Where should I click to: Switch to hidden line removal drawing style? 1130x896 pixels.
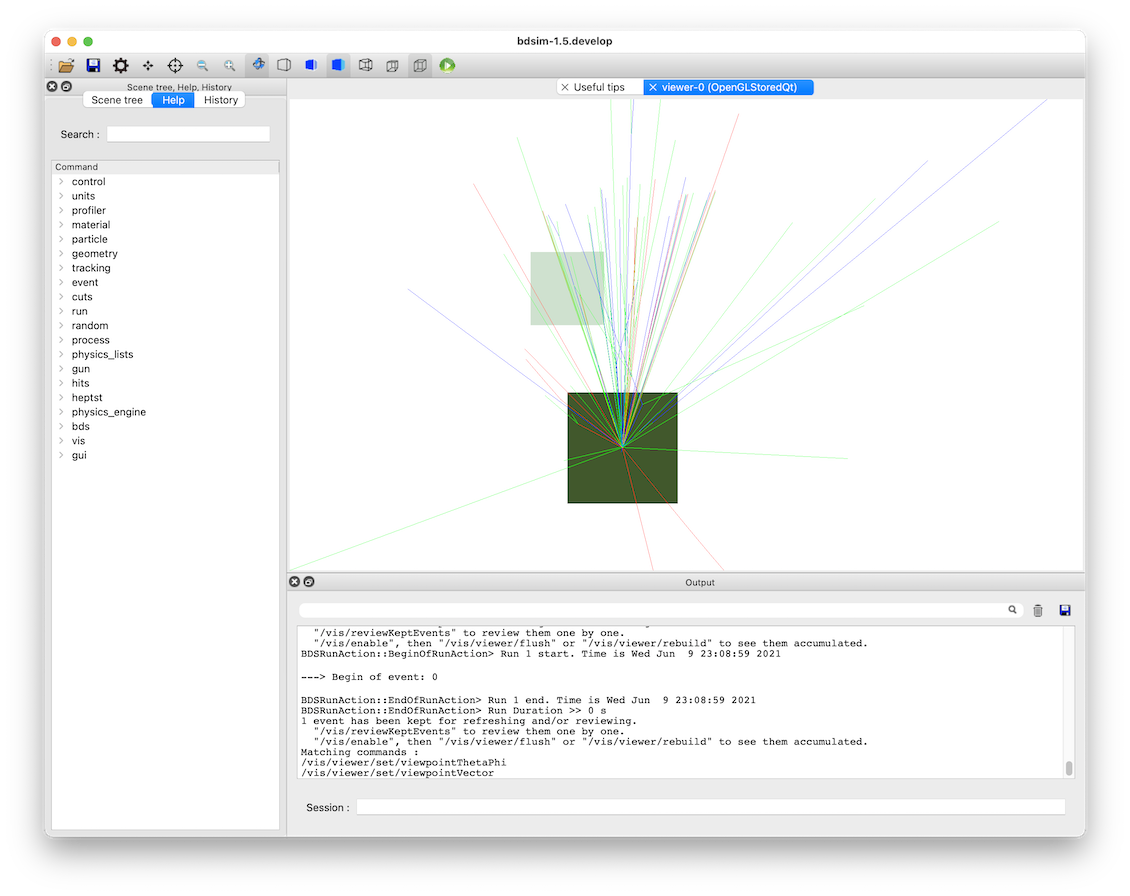click(284, 66)
